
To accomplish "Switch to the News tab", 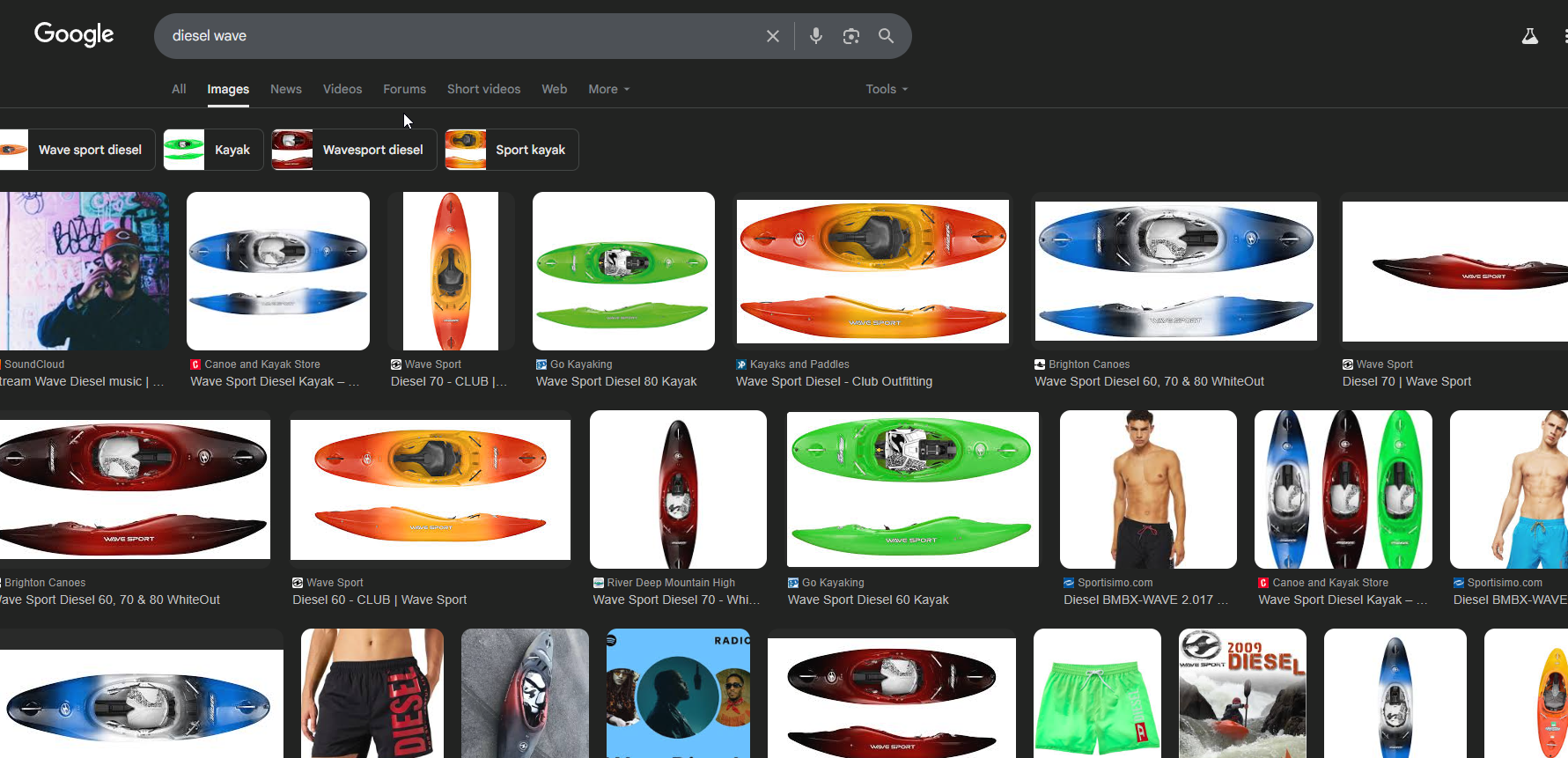I will (286, 89).
